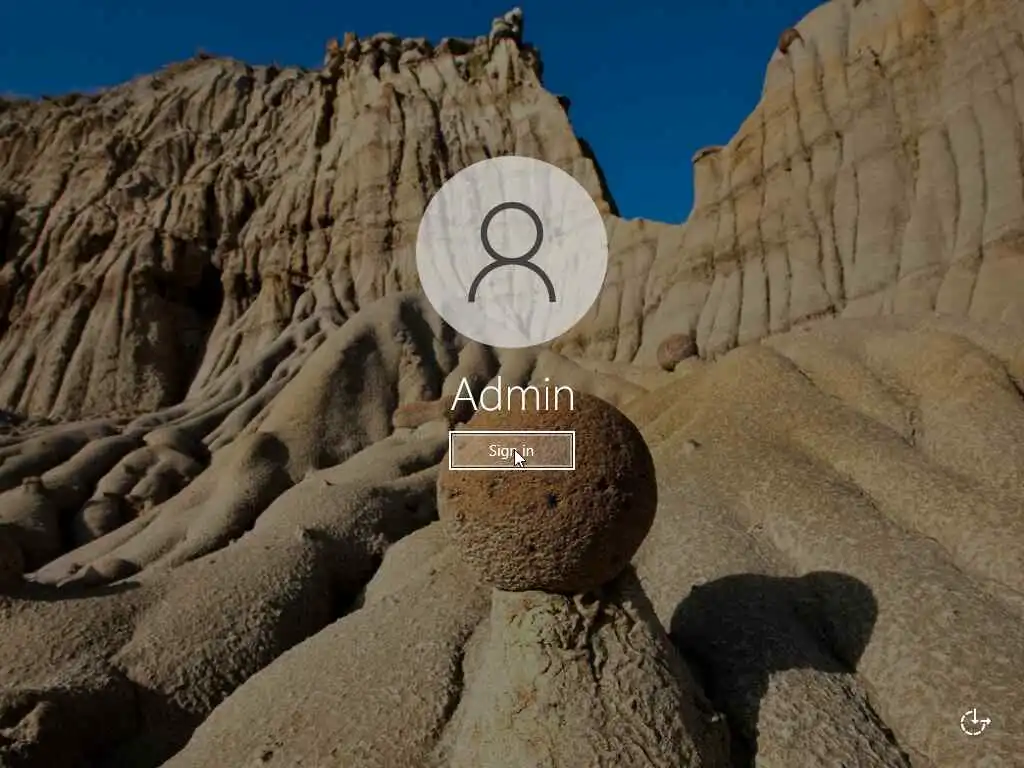Open the Ease of Access icon
Screen dimensions: 1024x768
point(975,722)
